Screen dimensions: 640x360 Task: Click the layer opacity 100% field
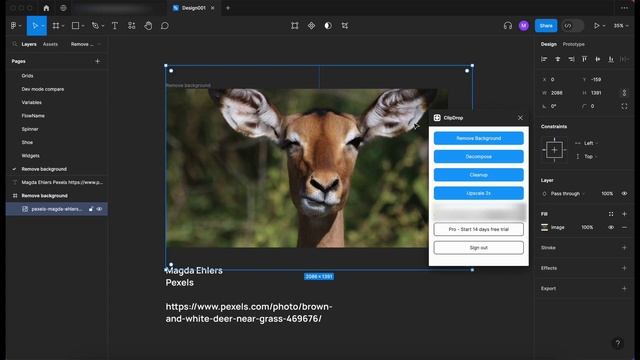tap(607, 193)
